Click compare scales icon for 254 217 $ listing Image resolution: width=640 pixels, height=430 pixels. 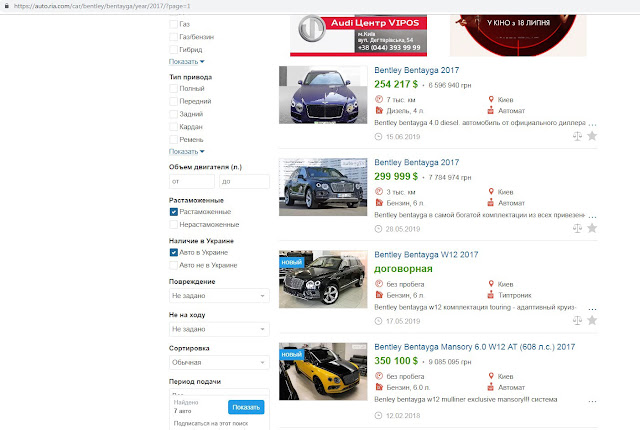click(x=577, y=135)
